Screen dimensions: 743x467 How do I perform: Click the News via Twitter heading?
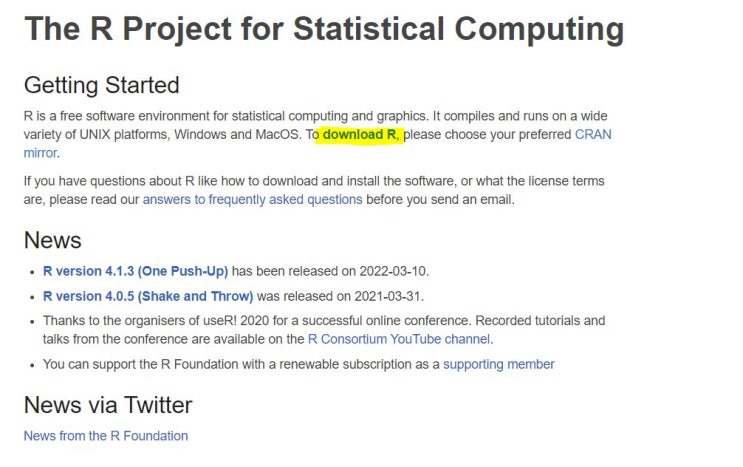tap(108, 405)
